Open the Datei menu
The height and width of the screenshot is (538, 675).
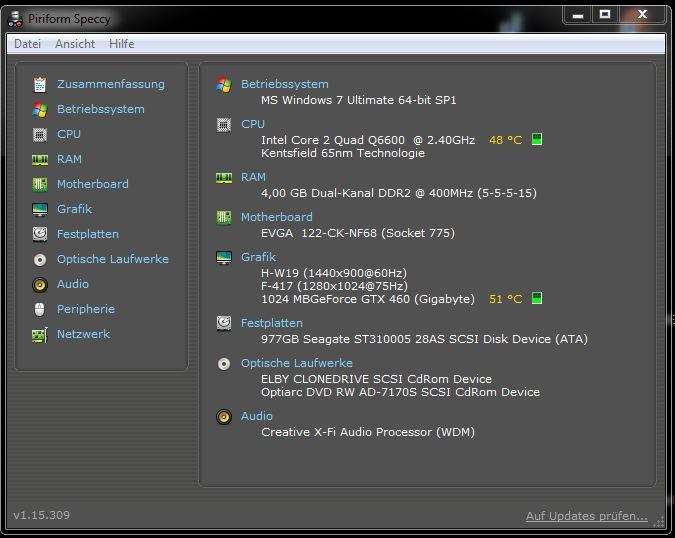click(x=28, y=44)
